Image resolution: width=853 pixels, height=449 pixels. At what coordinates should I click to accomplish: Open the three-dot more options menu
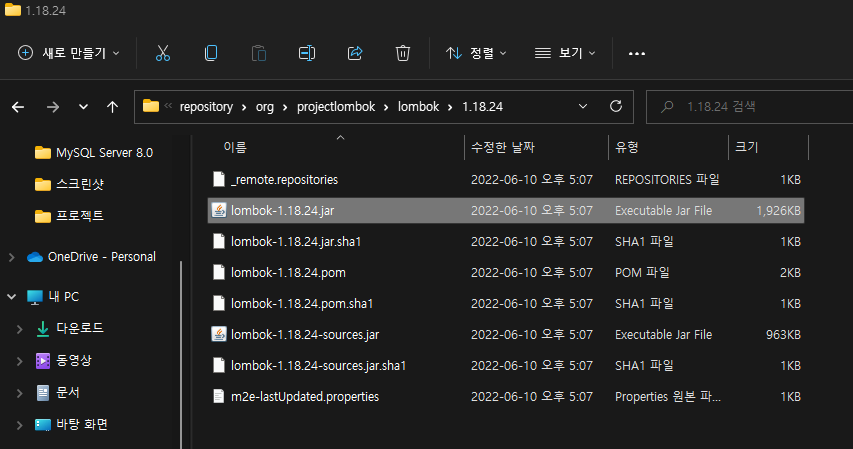[x=636, y=53]
